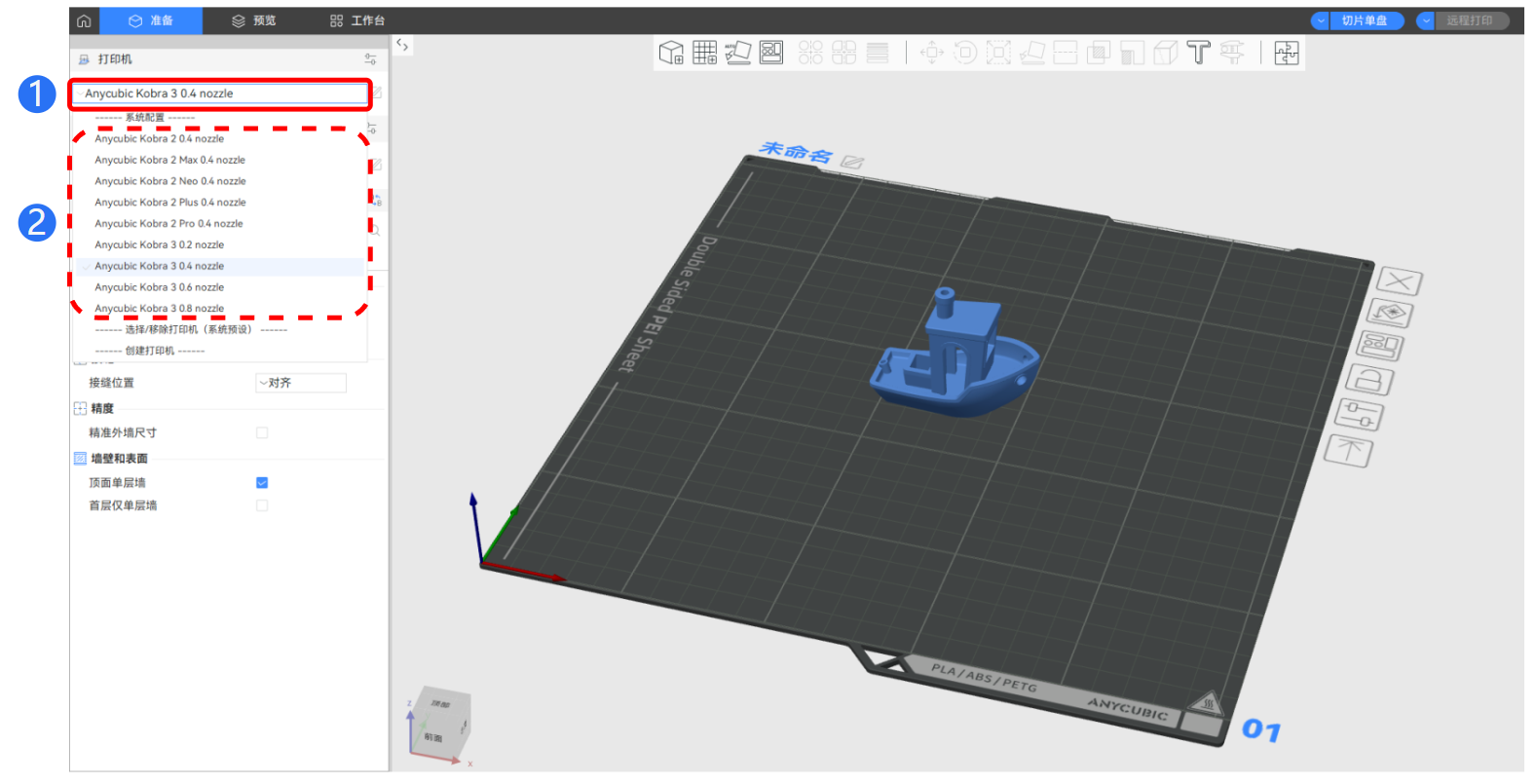Screen dimensions: 1536x784
Task: Select the Move tool icon
Action: click(x=932, y=53)
